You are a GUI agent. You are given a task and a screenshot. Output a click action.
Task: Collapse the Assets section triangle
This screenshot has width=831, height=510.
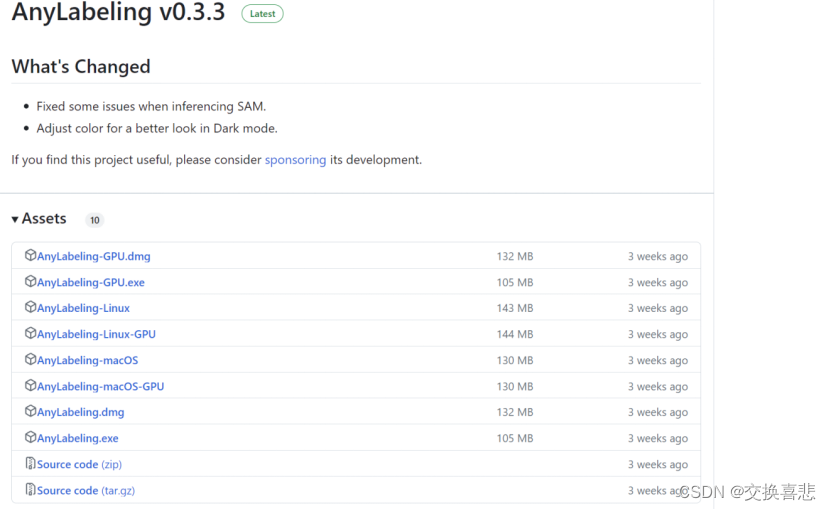(15, 219)
